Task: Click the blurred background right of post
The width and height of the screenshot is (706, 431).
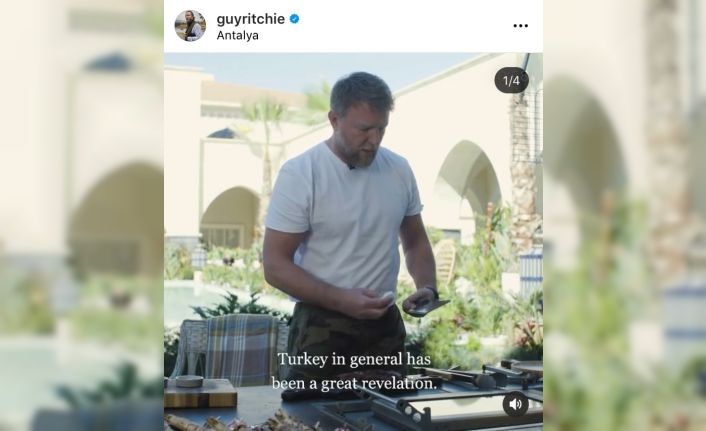Action: coord(624,215)
